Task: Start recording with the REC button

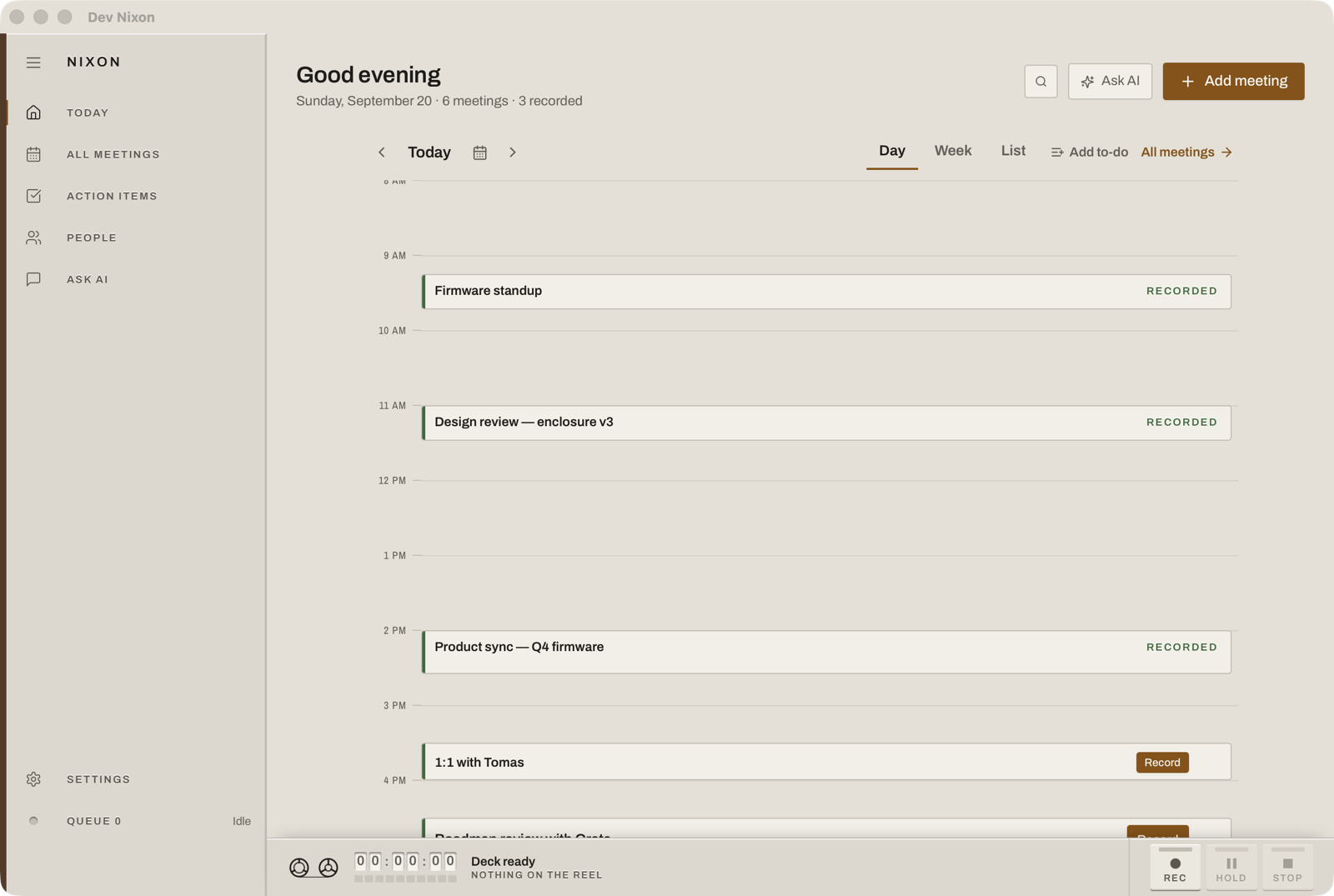Action: point(1175,868)
